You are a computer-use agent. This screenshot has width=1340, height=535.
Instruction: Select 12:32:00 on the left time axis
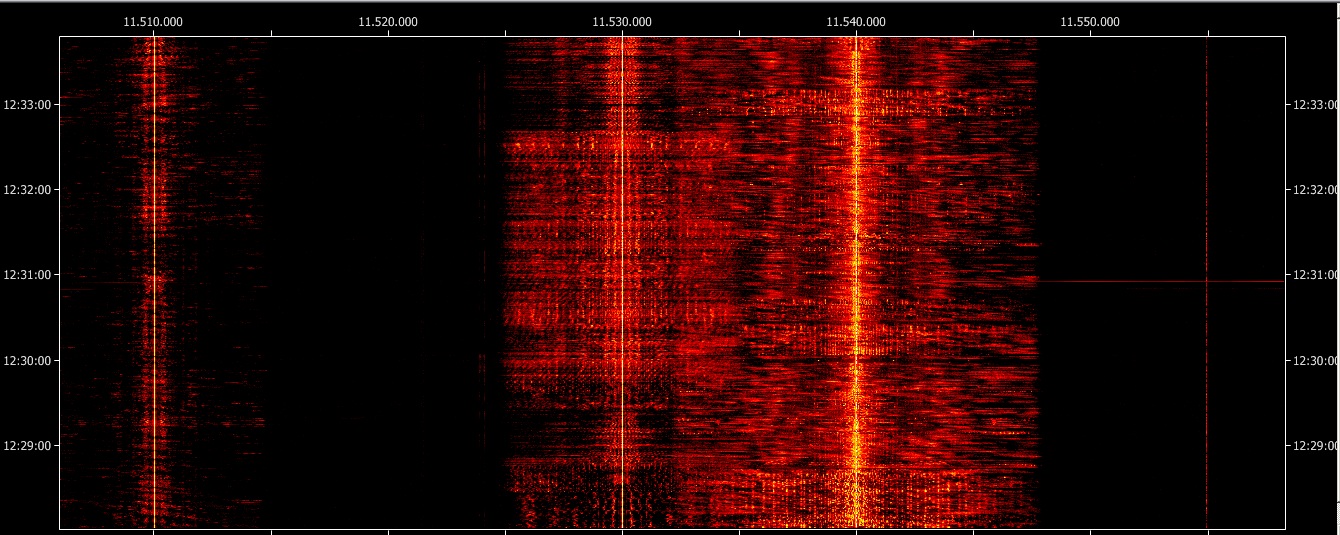[25, 189]
